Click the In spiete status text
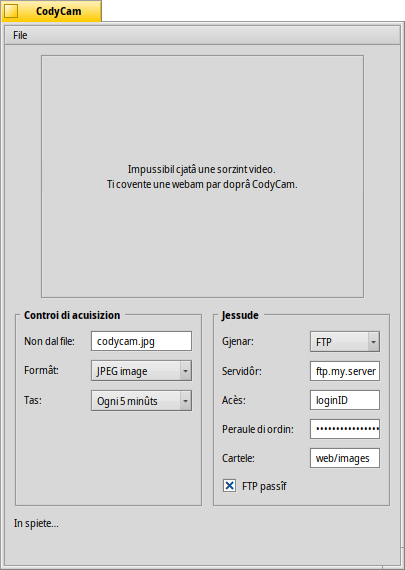 pyautogui.click(x=36, y=523)
